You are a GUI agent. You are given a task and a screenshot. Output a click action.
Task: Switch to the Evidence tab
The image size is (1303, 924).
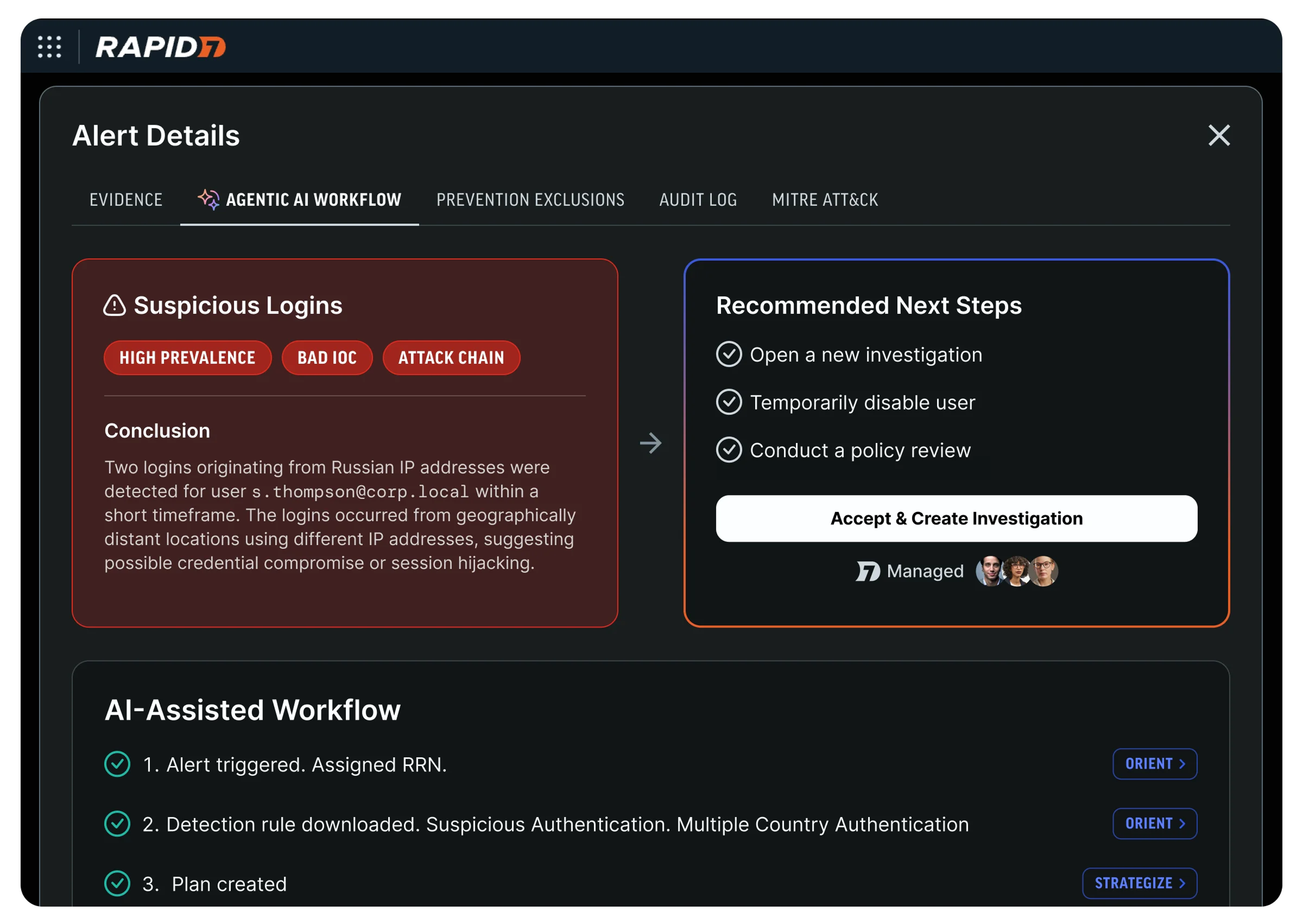point(126,200)
